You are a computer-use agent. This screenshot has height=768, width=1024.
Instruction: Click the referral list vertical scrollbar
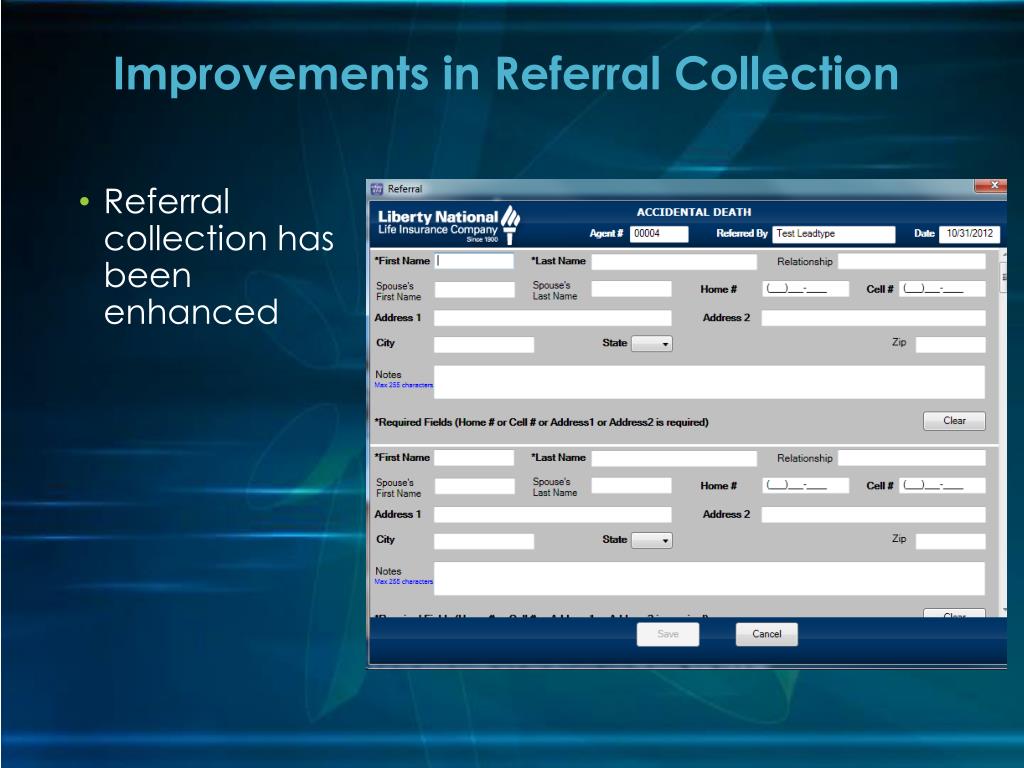click(x=1002, y=432)
